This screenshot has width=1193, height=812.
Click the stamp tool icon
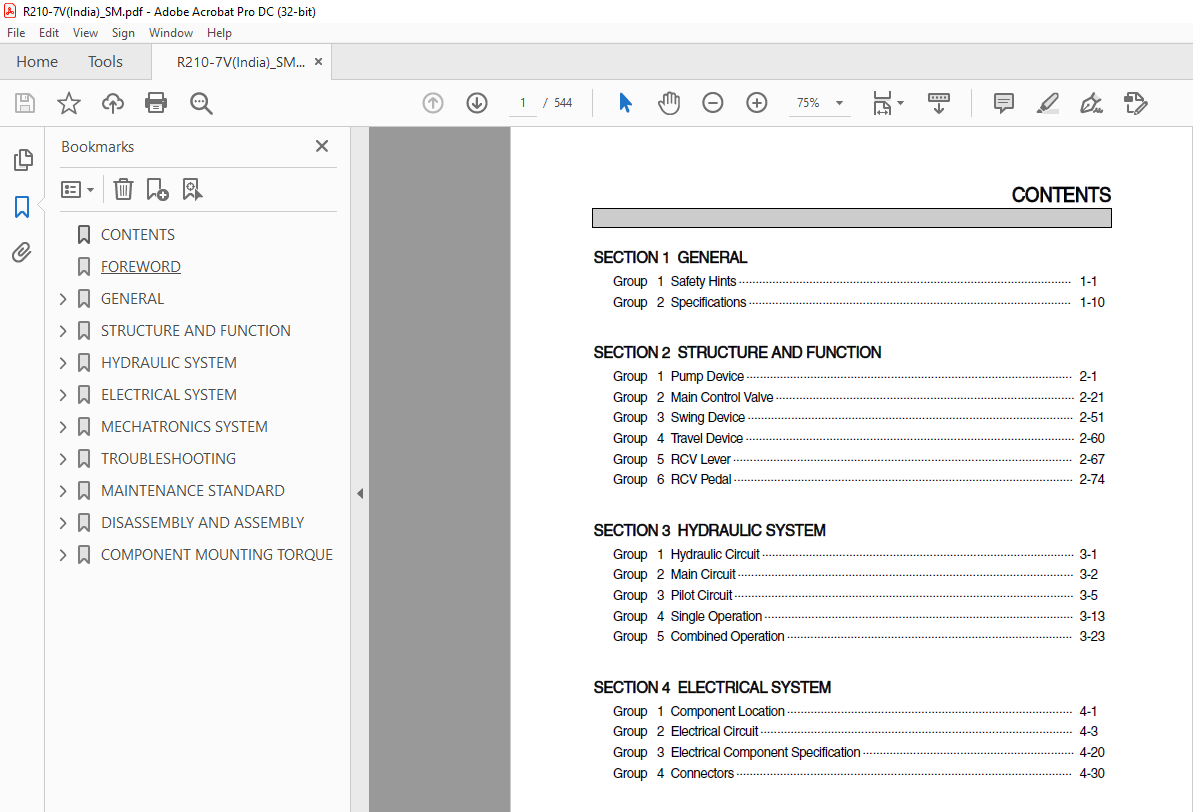tap(1135, 103)
